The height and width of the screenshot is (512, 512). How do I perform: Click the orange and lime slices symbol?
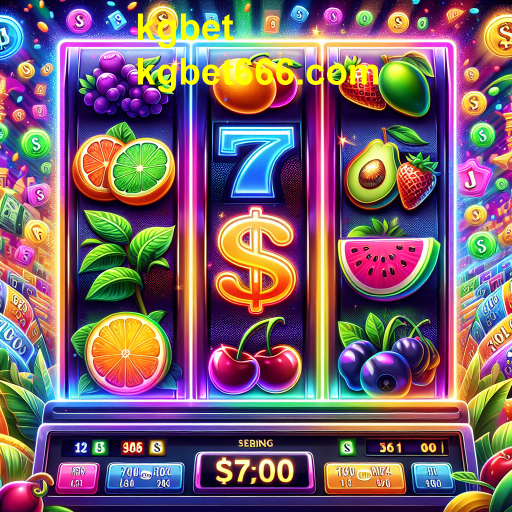click(x=123, y=168)
